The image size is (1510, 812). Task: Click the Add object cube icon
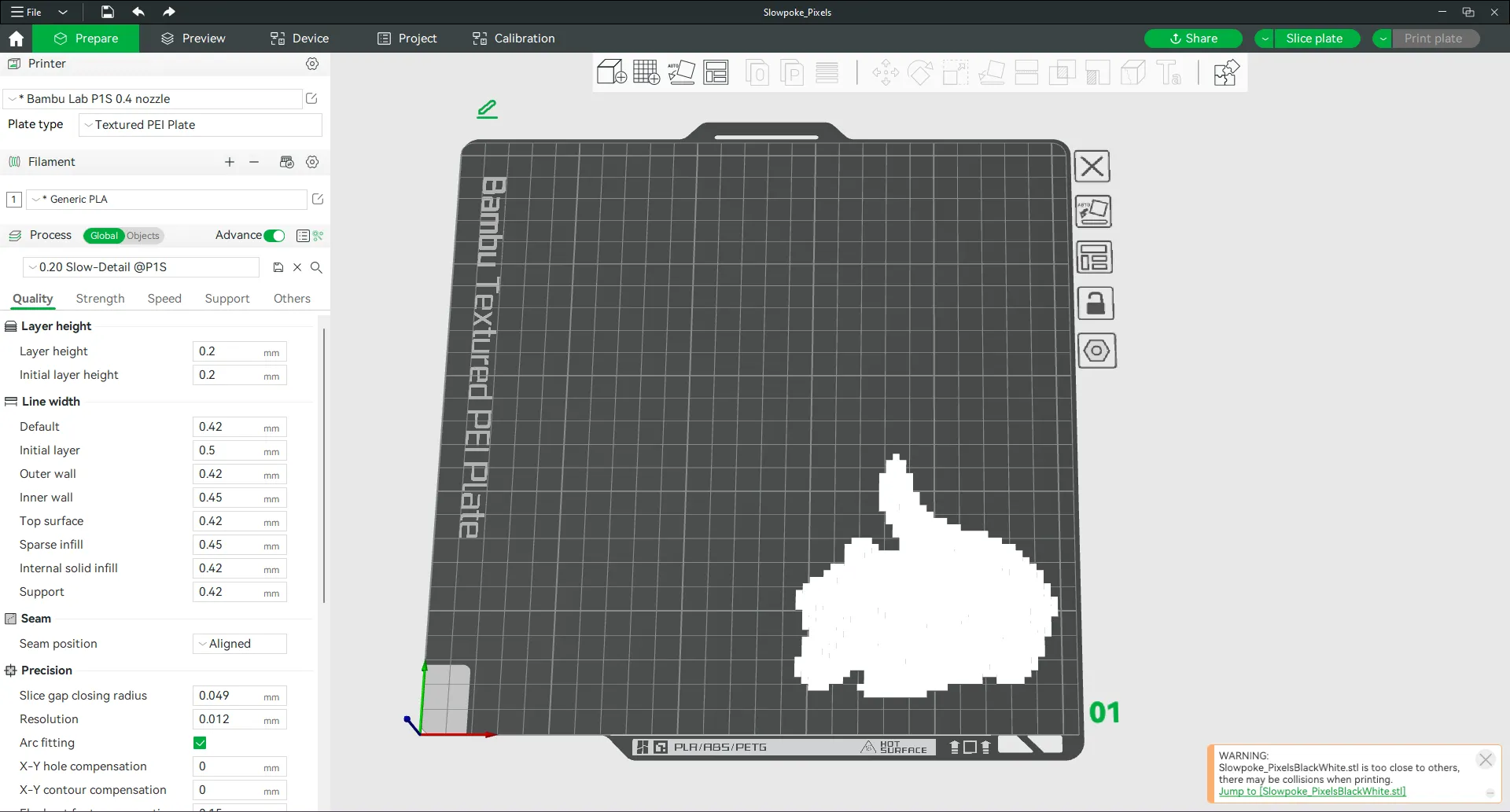pyautogui.click(x=611, y=72)
